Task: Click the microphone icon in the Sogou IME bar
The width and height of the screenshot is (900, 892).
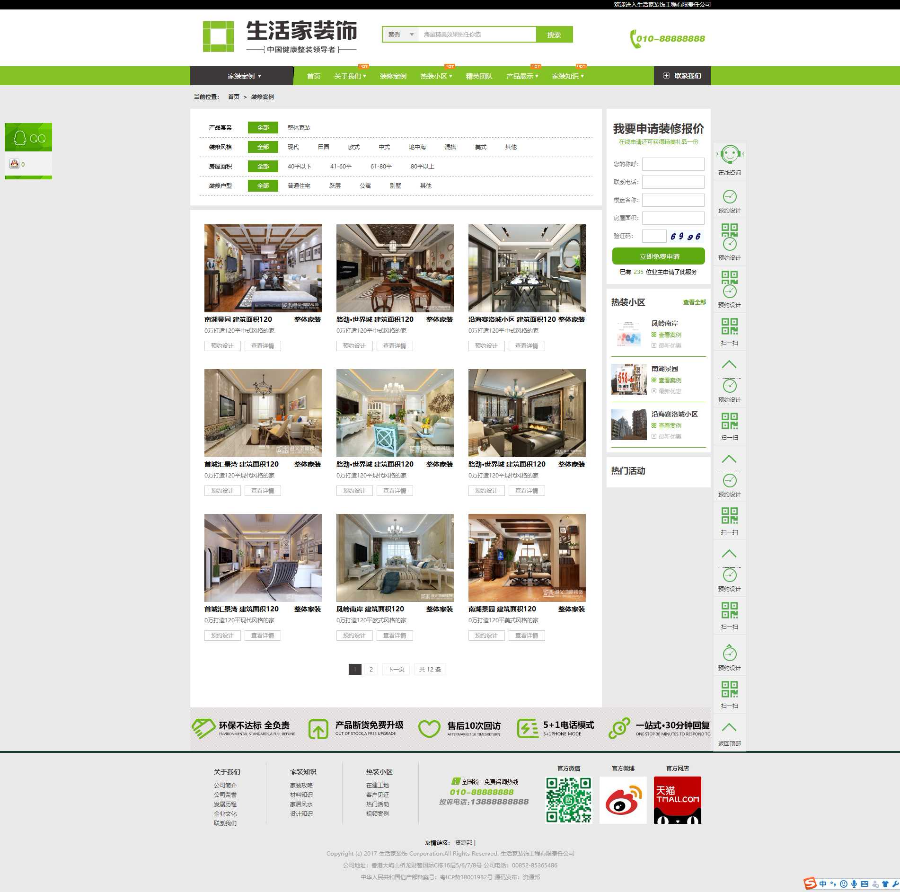Action: coord(854,884)
